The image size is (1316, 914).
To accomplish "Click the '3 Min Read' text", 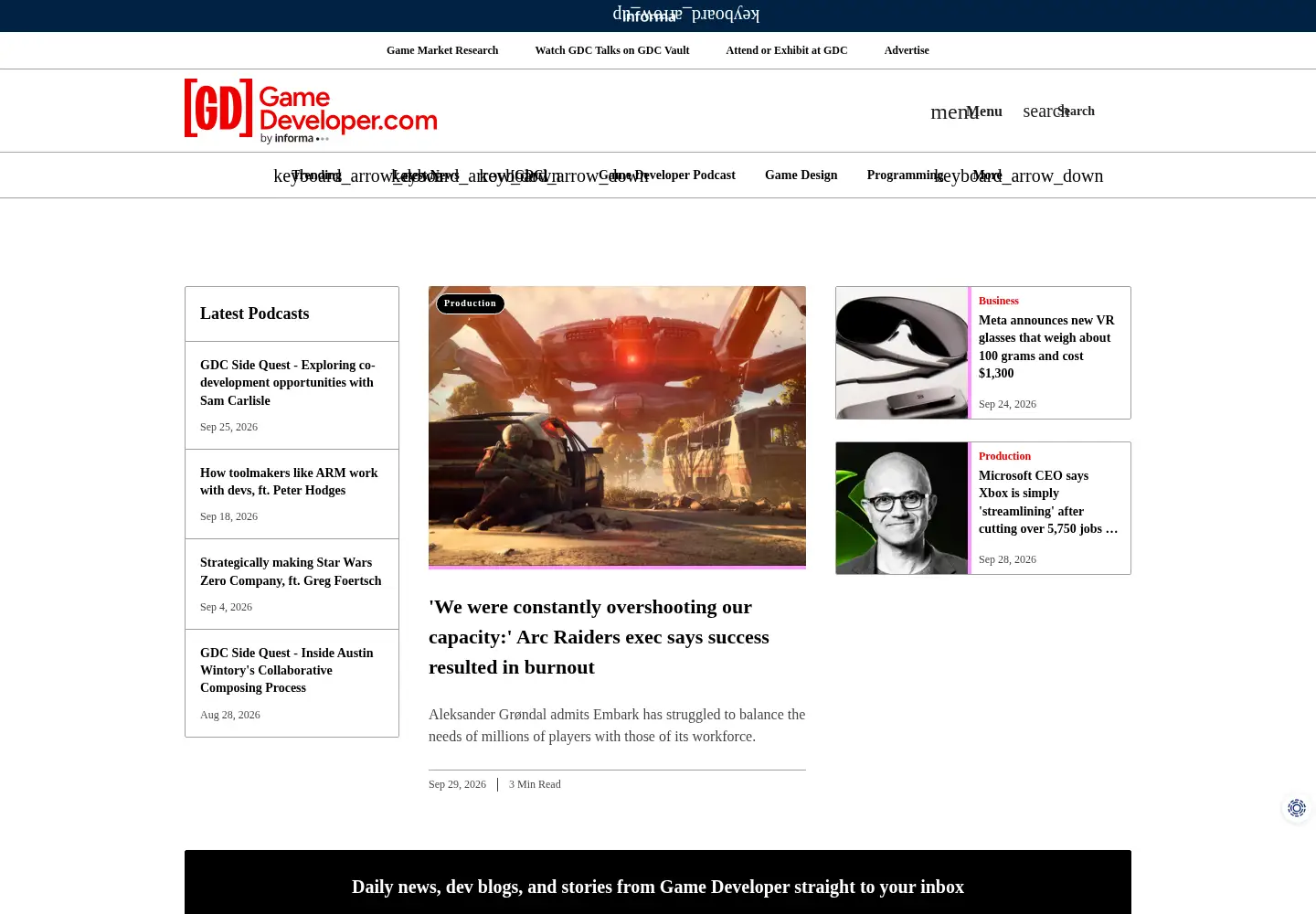I will (535, 784).
